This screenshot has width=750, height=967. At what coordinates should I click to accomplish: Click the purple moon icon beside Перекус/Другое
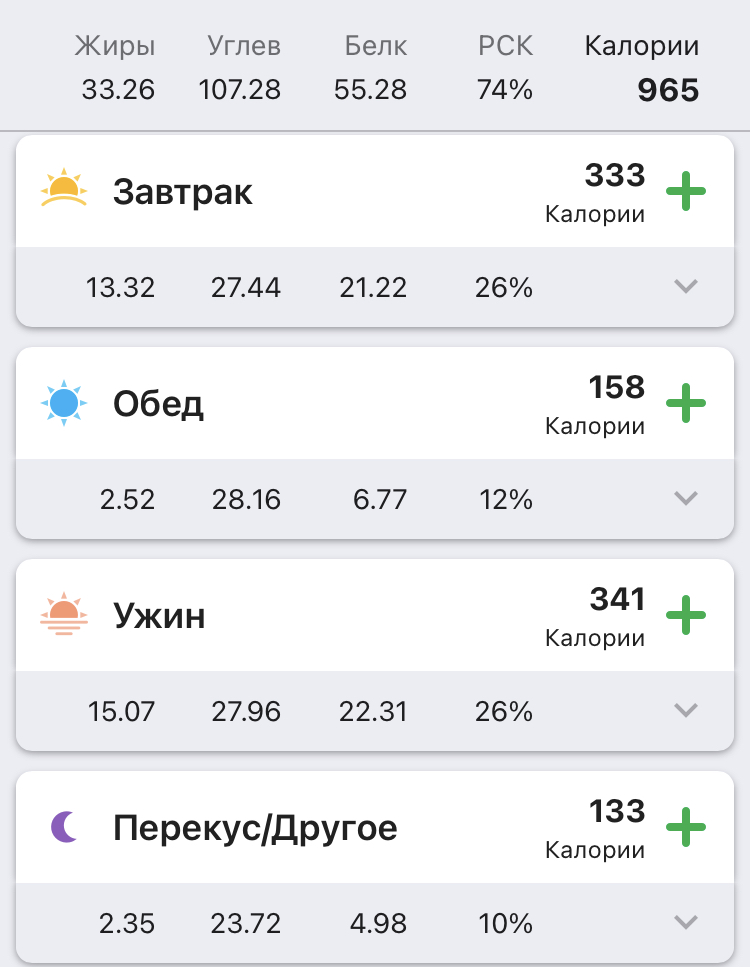pos(64,827)
